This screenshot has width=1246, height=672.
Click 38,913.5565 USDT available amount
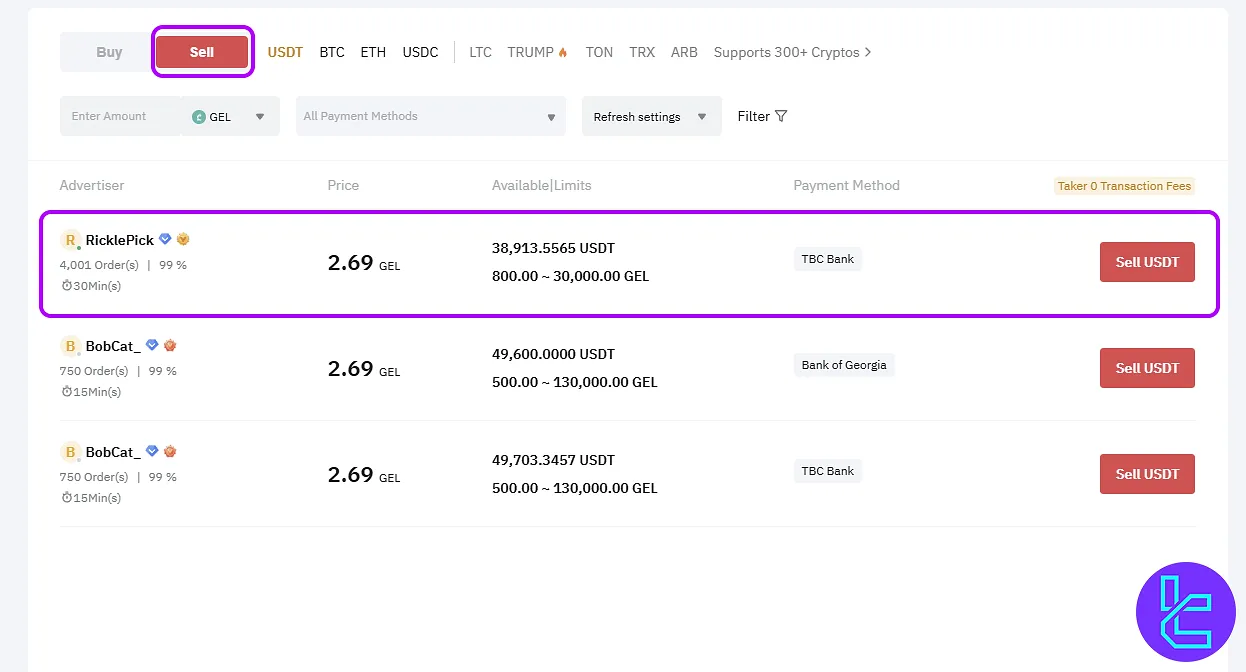pos(553,248)
